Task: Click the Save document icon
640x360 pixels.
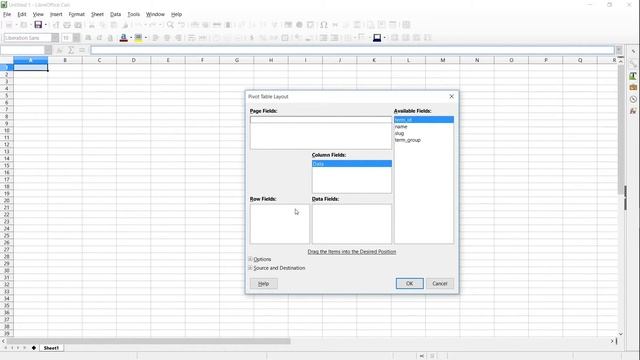Action: tap(38, 25)
